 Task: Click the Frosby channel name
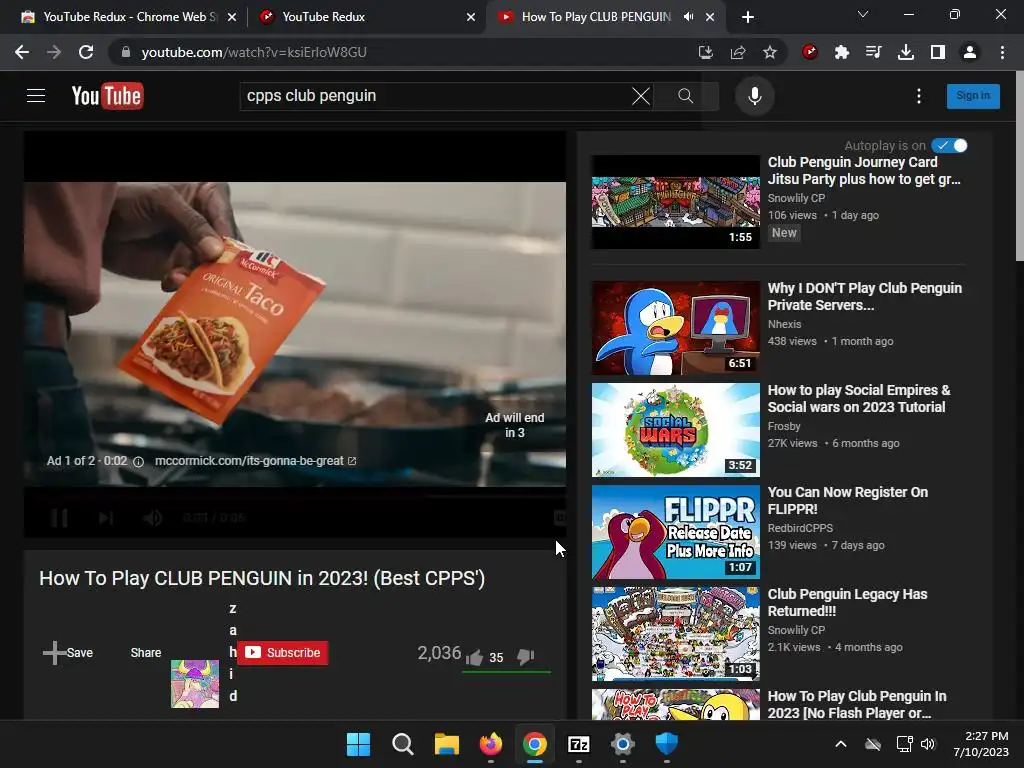pos(784,426)
